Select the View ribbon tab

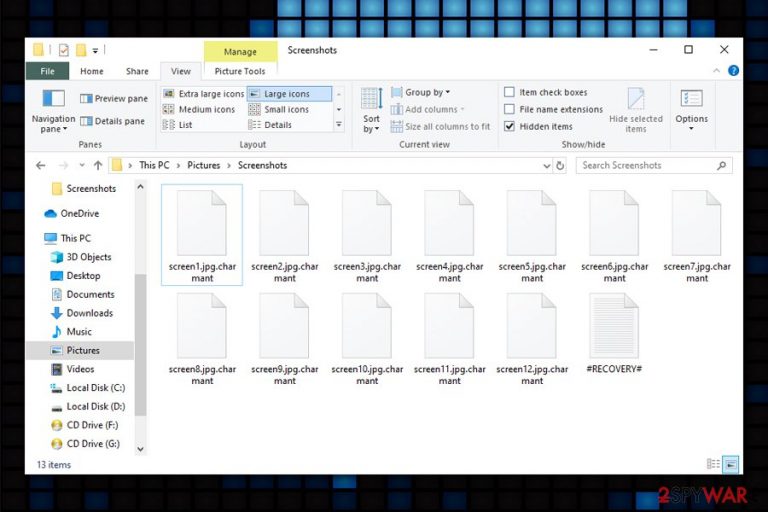[x=181, y=71]
